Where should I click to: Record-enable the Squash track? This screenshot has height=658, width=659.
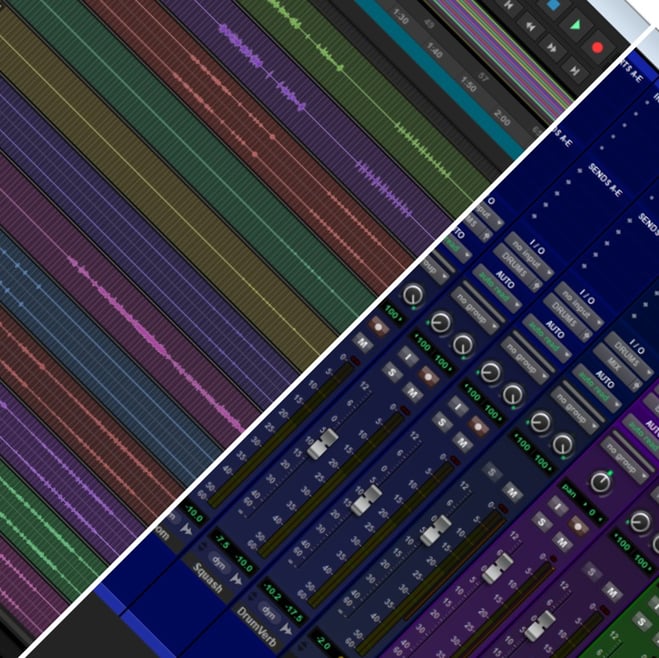pyautogui.click(x=427, y=376)
